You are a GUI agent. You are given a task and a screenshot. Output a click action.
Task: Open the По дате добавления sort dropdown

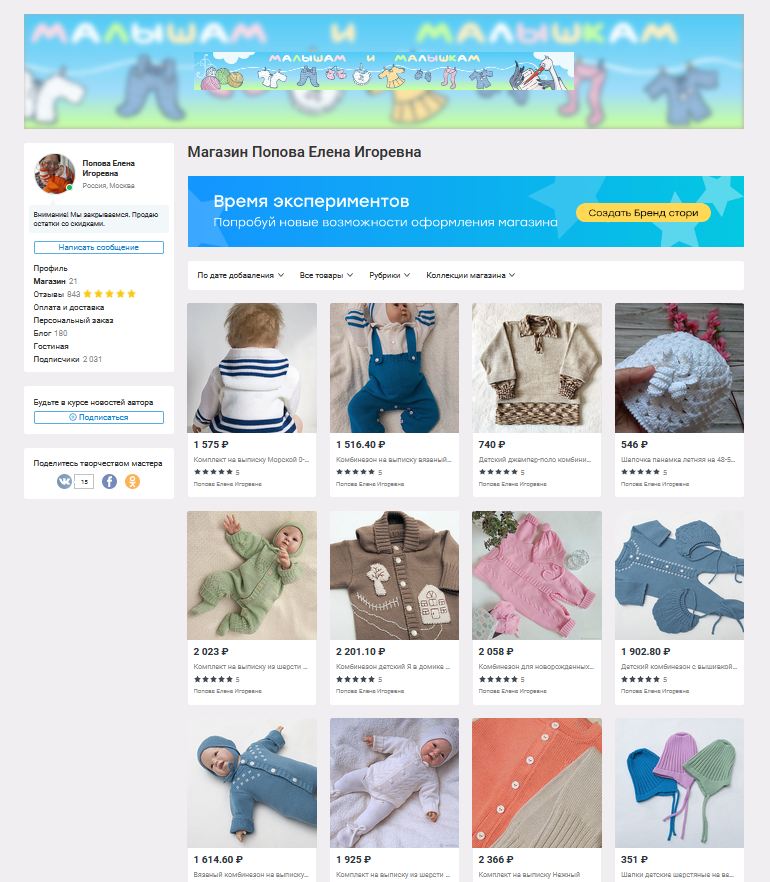(x=241, y=275)
